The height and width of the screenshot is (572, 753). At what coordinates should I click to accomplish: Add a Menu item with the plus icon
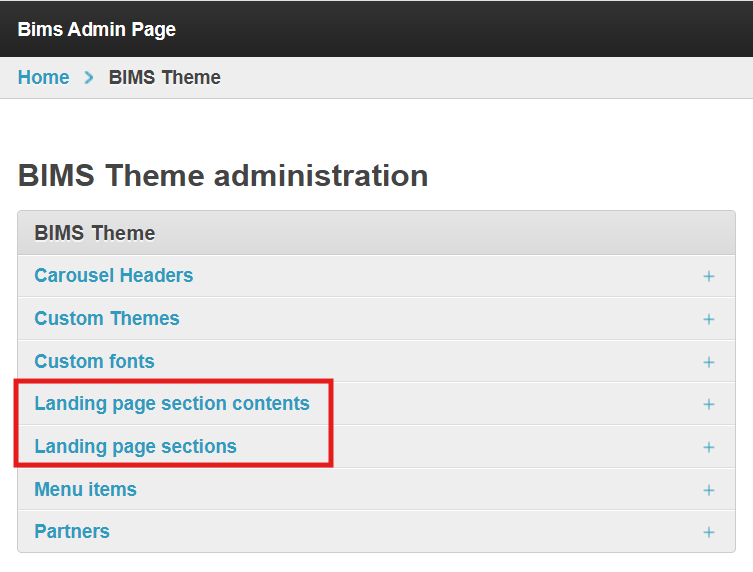709,490
